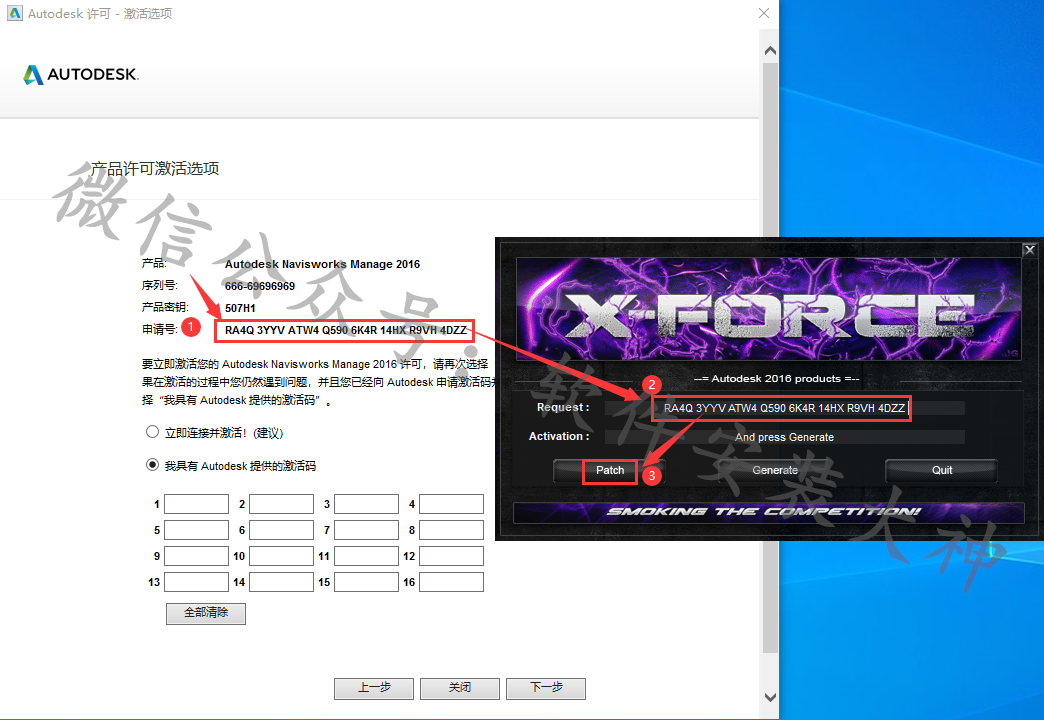
Task: Click activation code field 4
Action: (451, 504)
